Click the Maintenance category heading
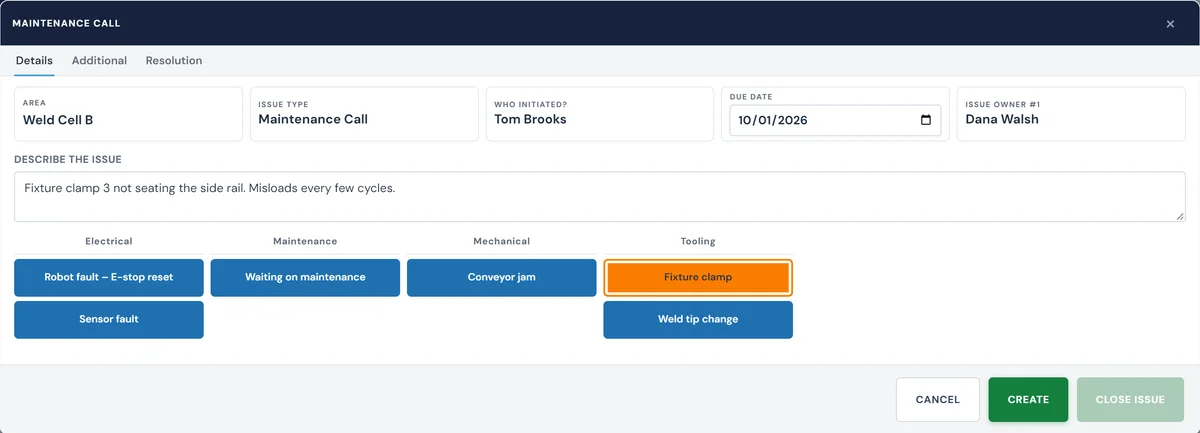Image resolution: width=1200 pixels, height=433 pixels. [x=305, y=242]
